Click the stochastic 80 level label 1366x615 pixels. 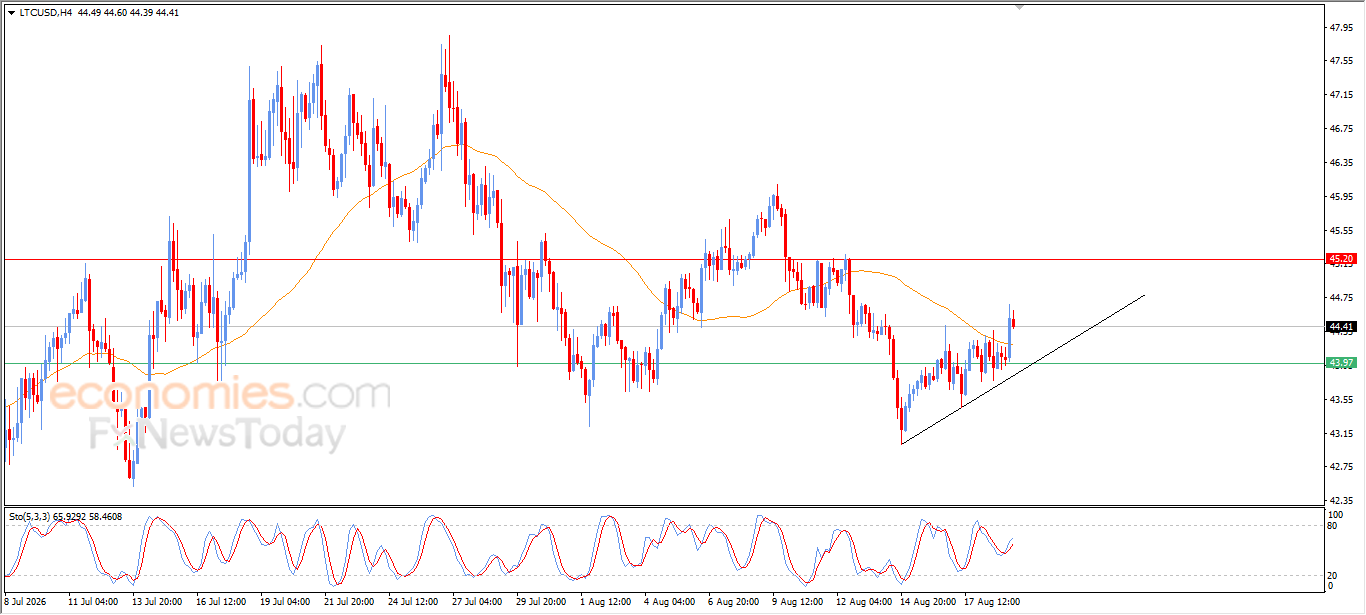(x=1334, y=525)
